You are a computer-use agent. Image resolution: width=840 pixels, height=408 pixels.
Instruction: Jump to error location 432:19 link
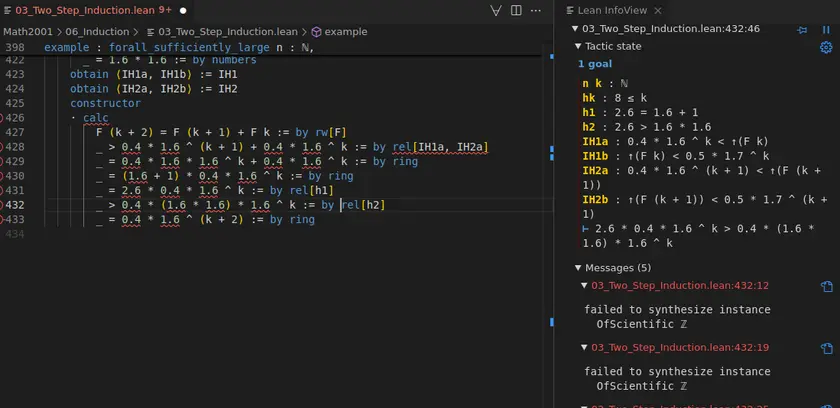pyautogui.click(x=679, y=348)
